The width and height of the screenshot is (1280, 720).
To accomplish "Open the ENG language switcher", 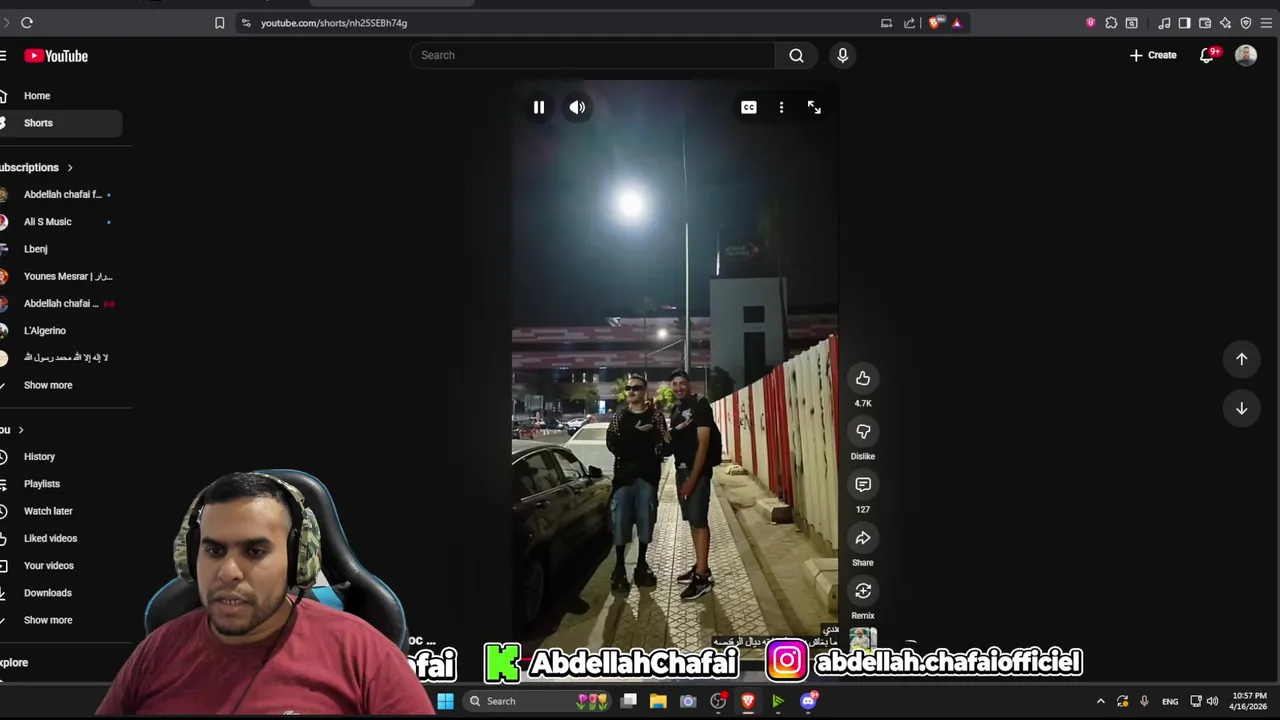I will coord(1170,702).
